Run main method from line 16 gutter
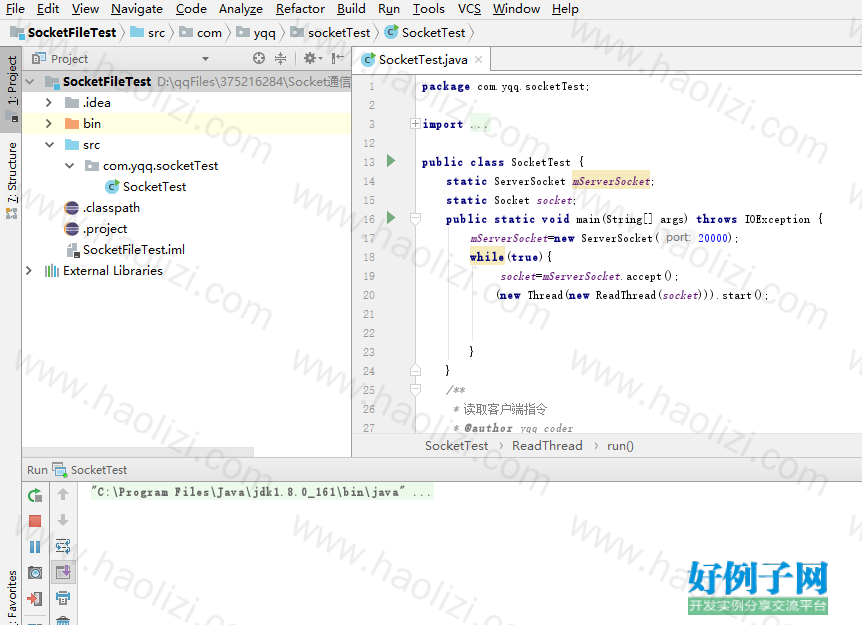862x625 pixels. (x=391, y=218)
